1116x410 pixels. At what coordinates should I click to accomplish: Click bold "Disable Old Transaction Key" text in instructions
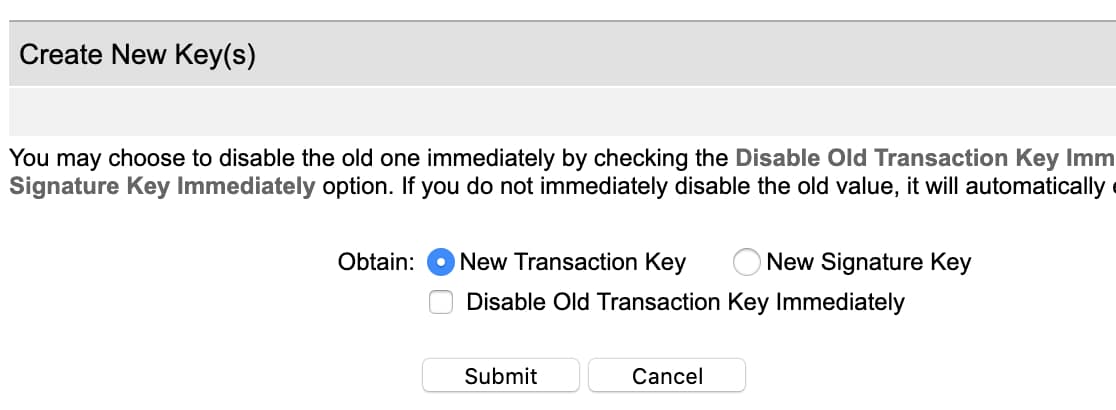895,158
